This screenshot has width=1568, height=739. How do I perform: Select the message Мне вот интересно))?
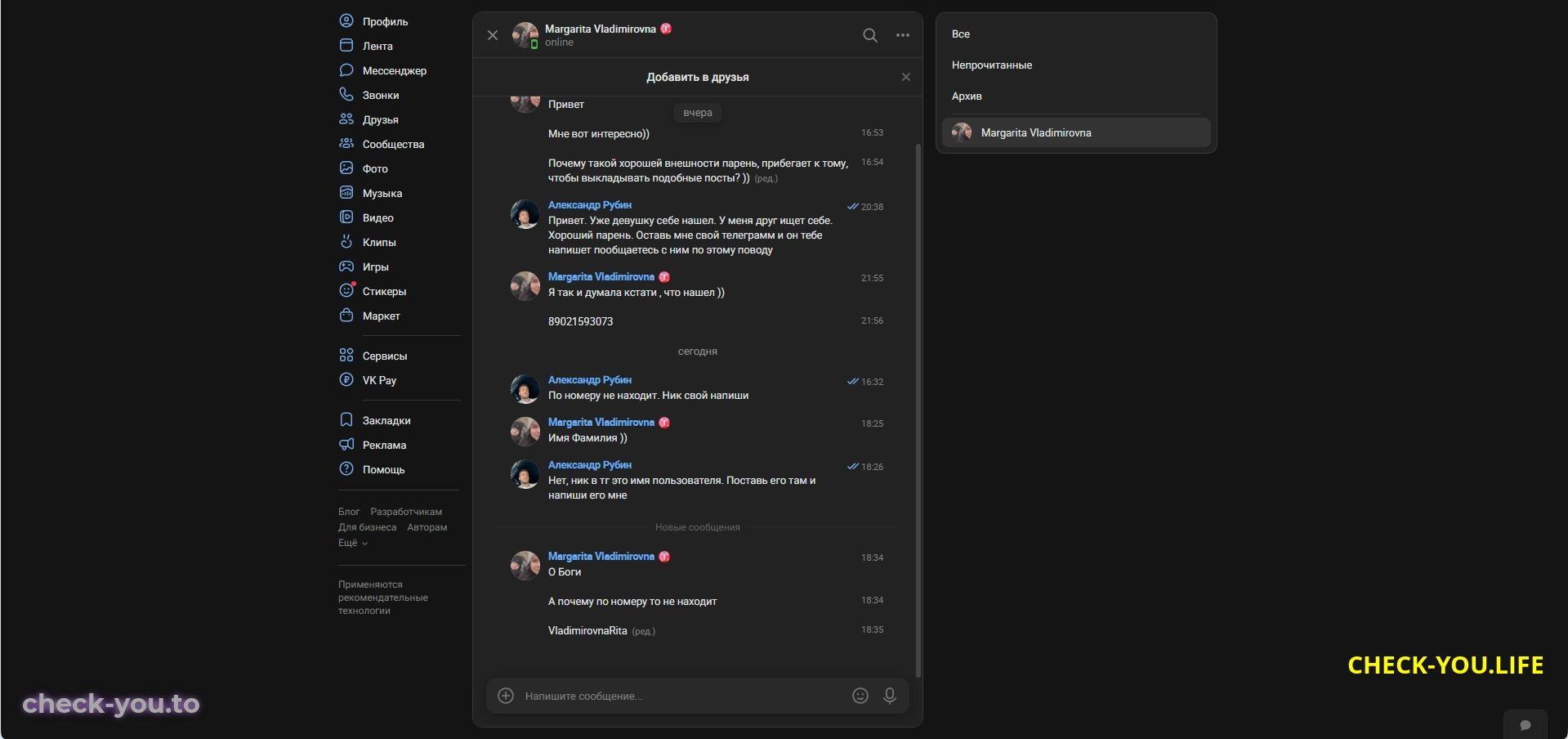599,134
